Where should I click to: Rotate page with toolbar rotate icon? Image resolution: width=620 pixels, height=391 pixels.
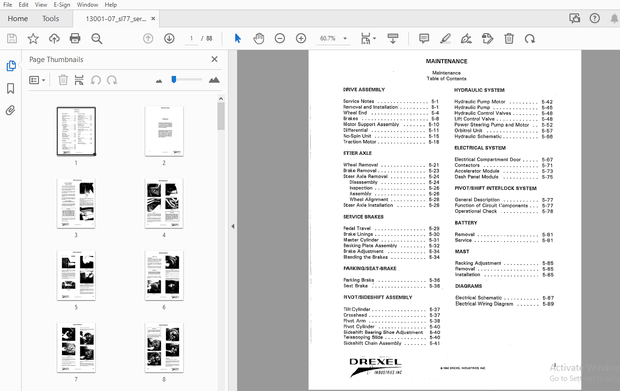530,38
